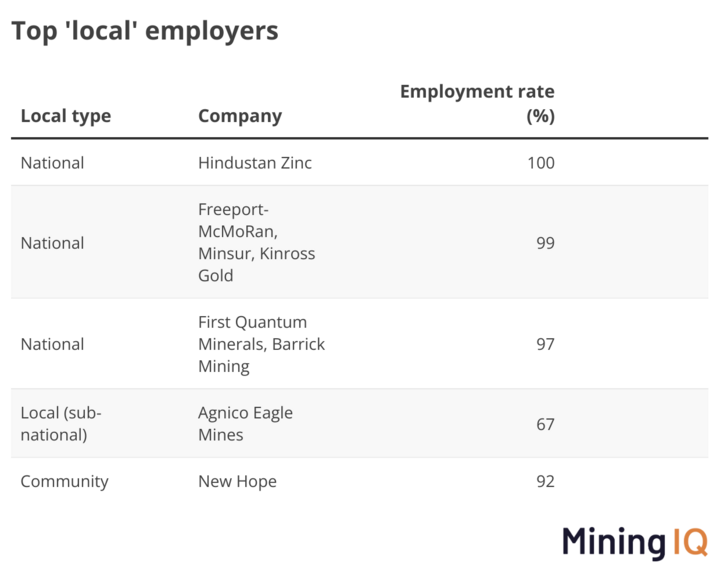Image resolution: width=720 pixels, height=573 pixels.
Task: Click the Employment rate (%) column header
Action: click(477, 104)
